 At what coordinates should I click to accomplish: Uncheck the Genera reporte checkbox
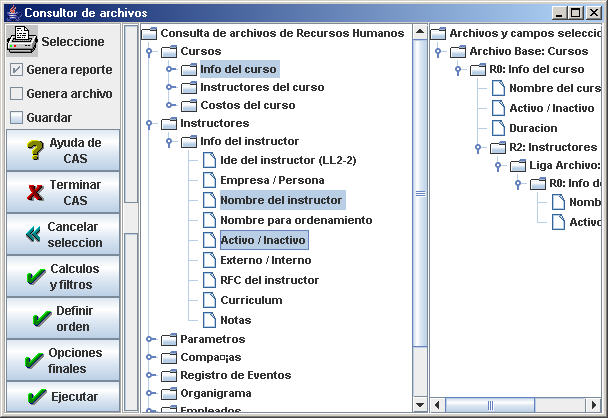16,70
